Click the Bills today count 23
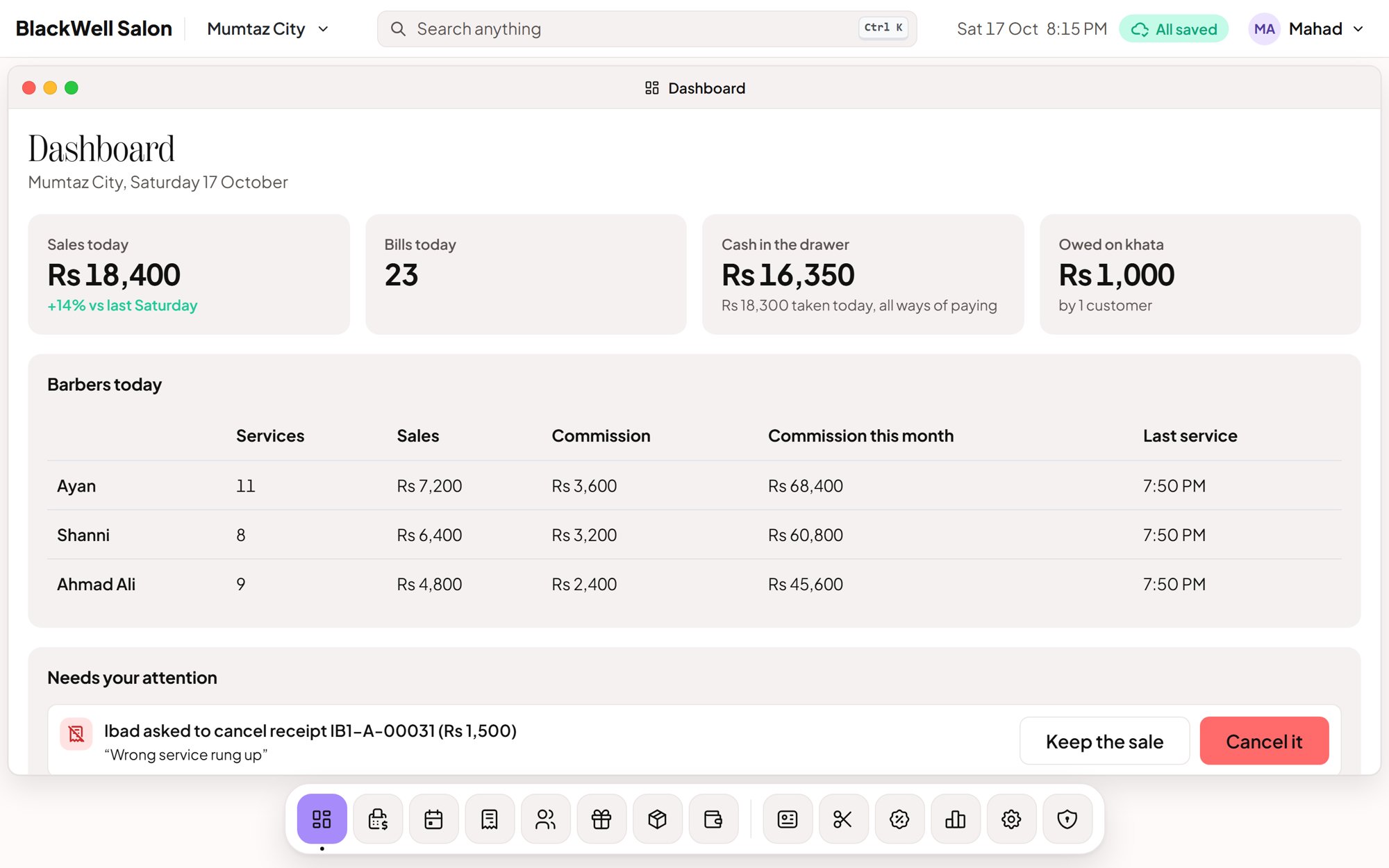 click(401, 275)
